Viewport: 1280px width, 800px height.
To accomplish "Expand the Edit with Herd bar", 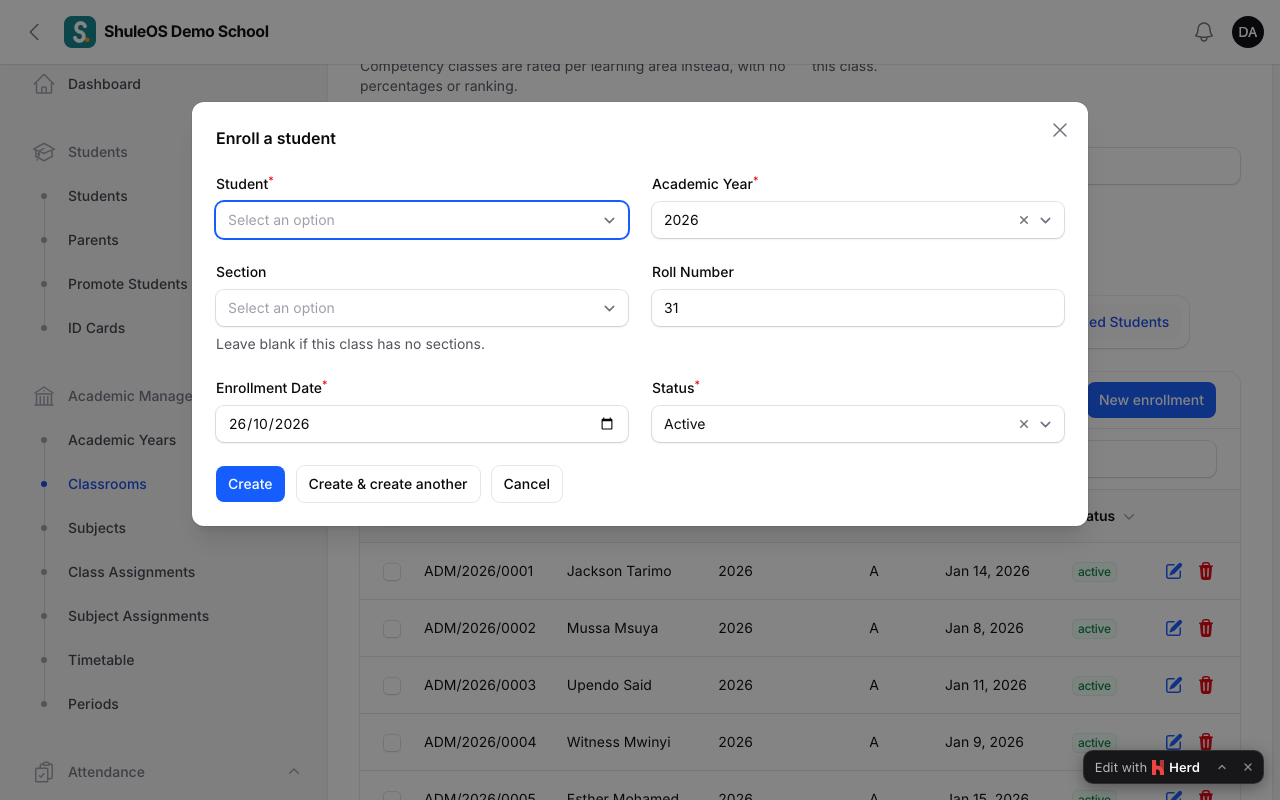I will click(1222, 767).
